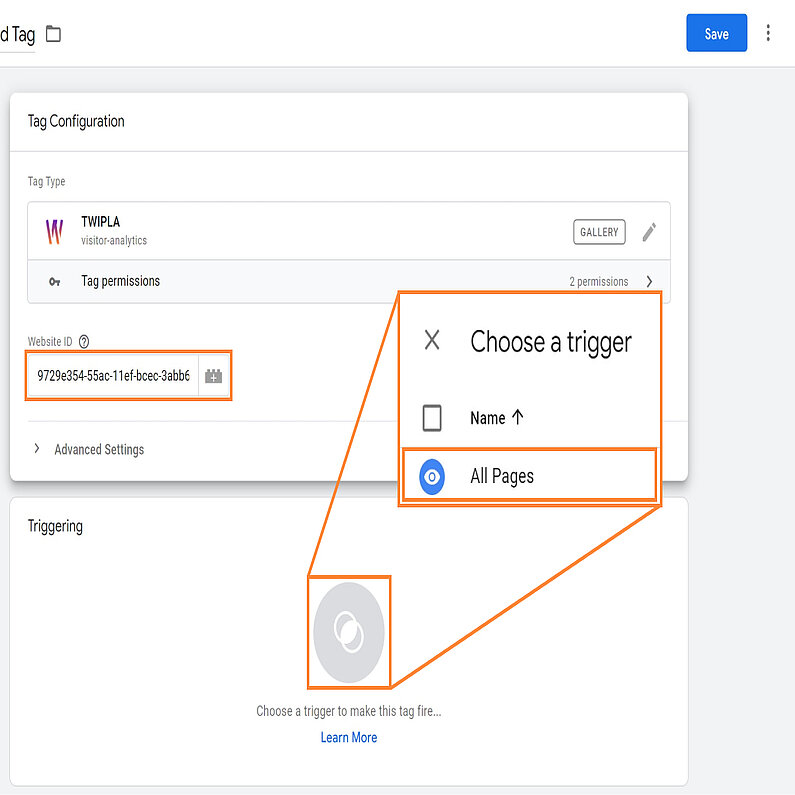Click the gray trigger circle icon in Triggering
This screenshot has width=795, height=795.
[348, 632]
